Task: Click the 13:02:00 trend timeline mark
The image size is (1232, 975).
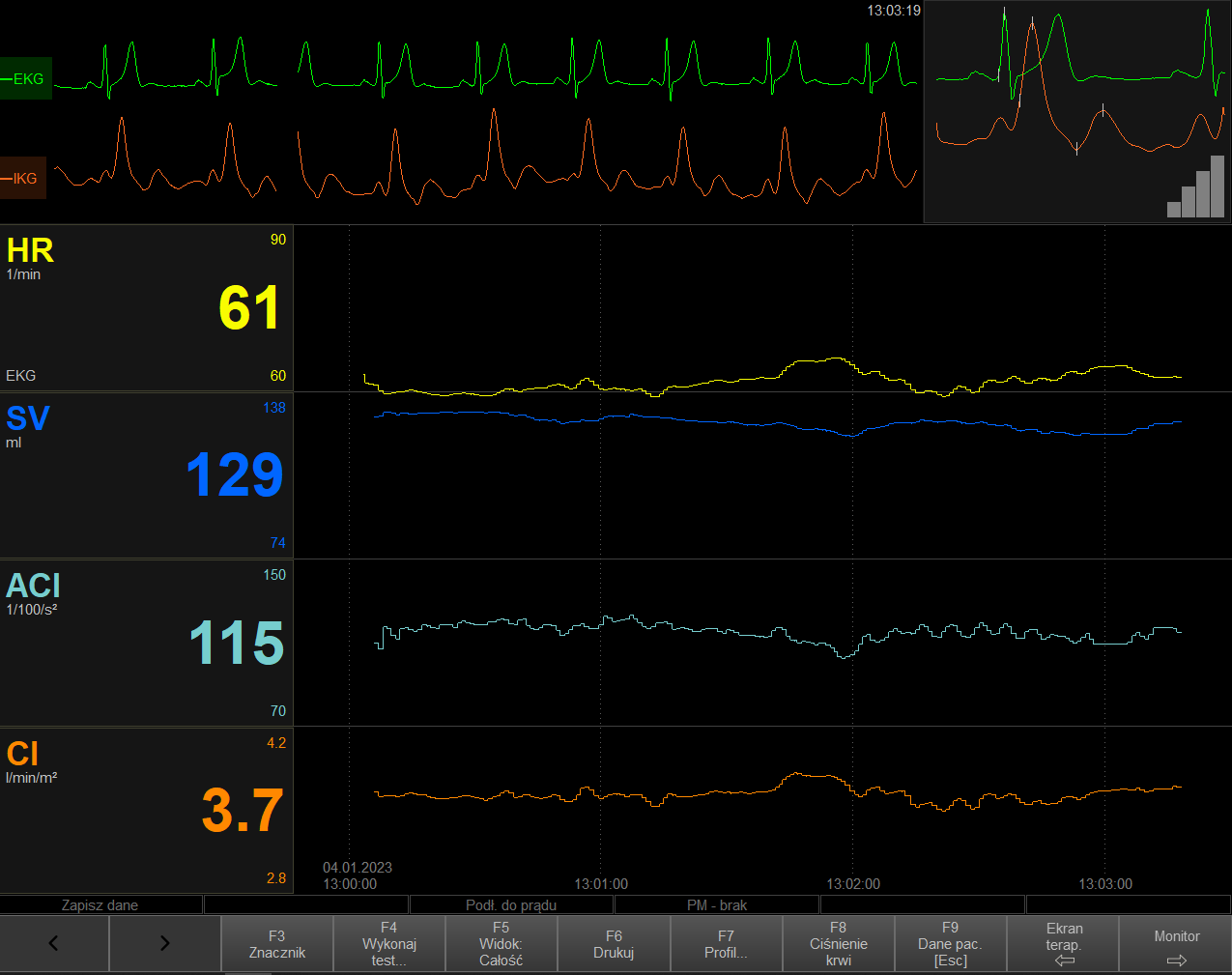Action: [852, 883]
